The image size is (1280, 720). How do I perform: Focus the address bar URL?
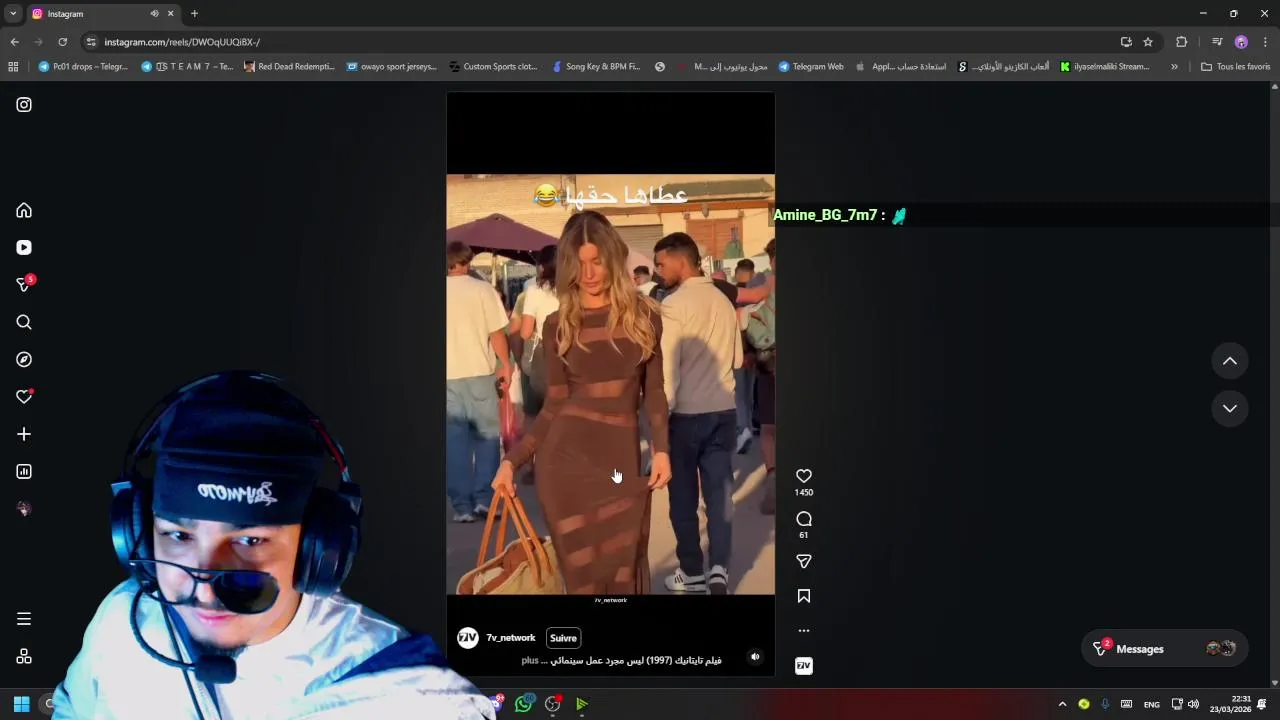[x=600, y=42]
